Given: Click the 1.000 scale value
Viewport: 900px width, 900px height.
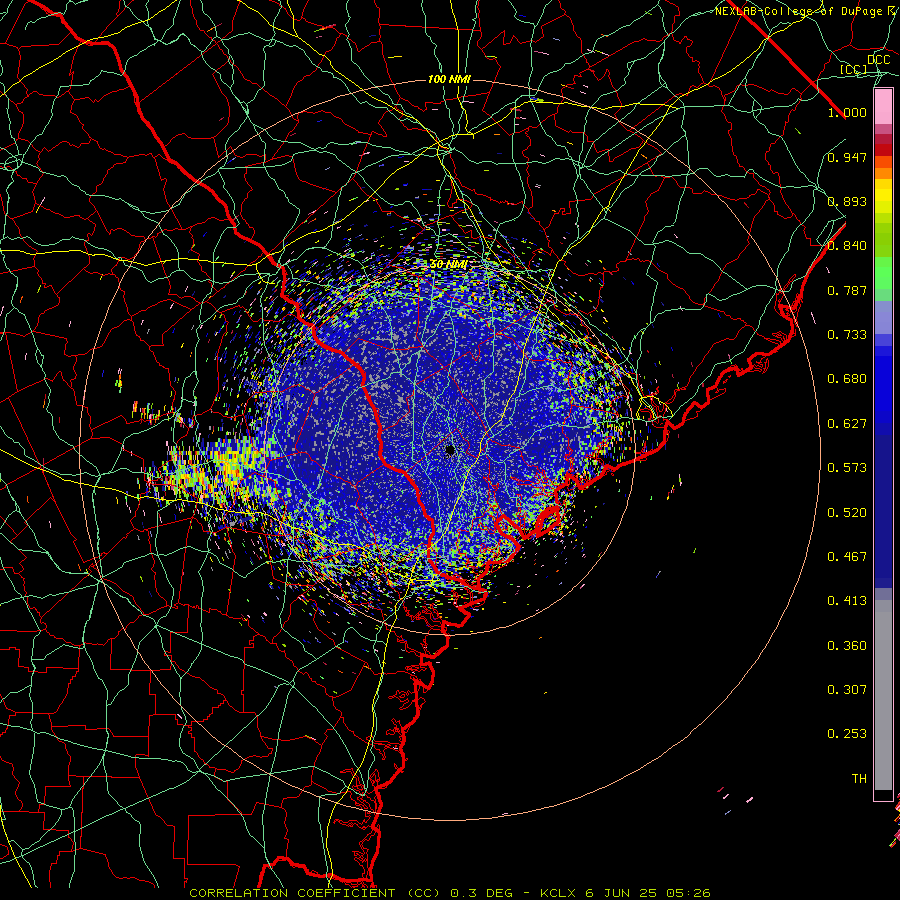Looking at the screenshot, I should click(x=847, y=112).
